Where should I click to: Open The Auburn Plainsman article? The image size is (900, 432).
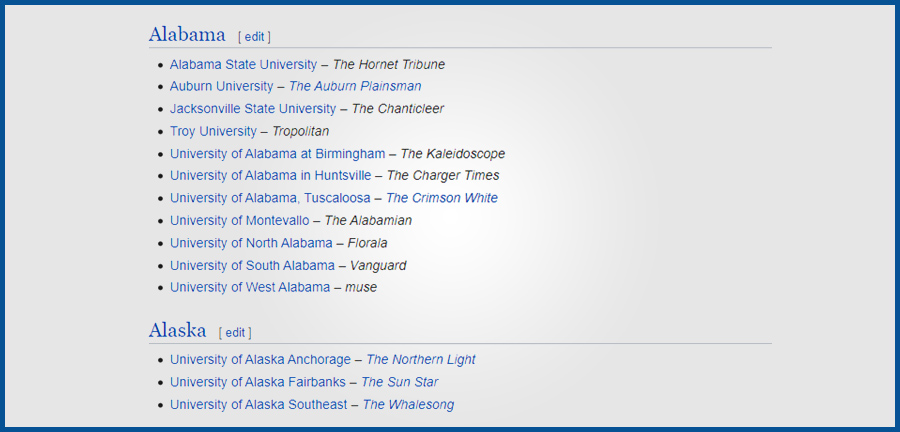click(x=355, y=87)
